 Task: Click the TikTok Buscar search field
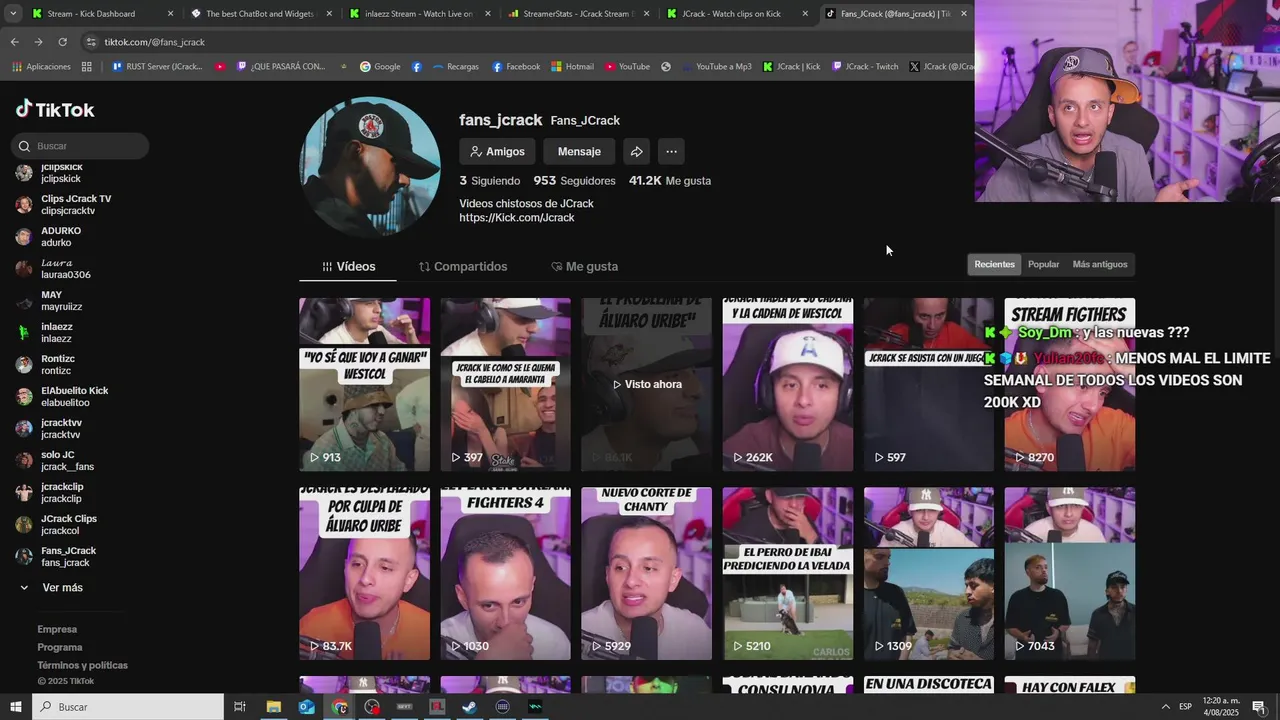click(x=81, y=146)
